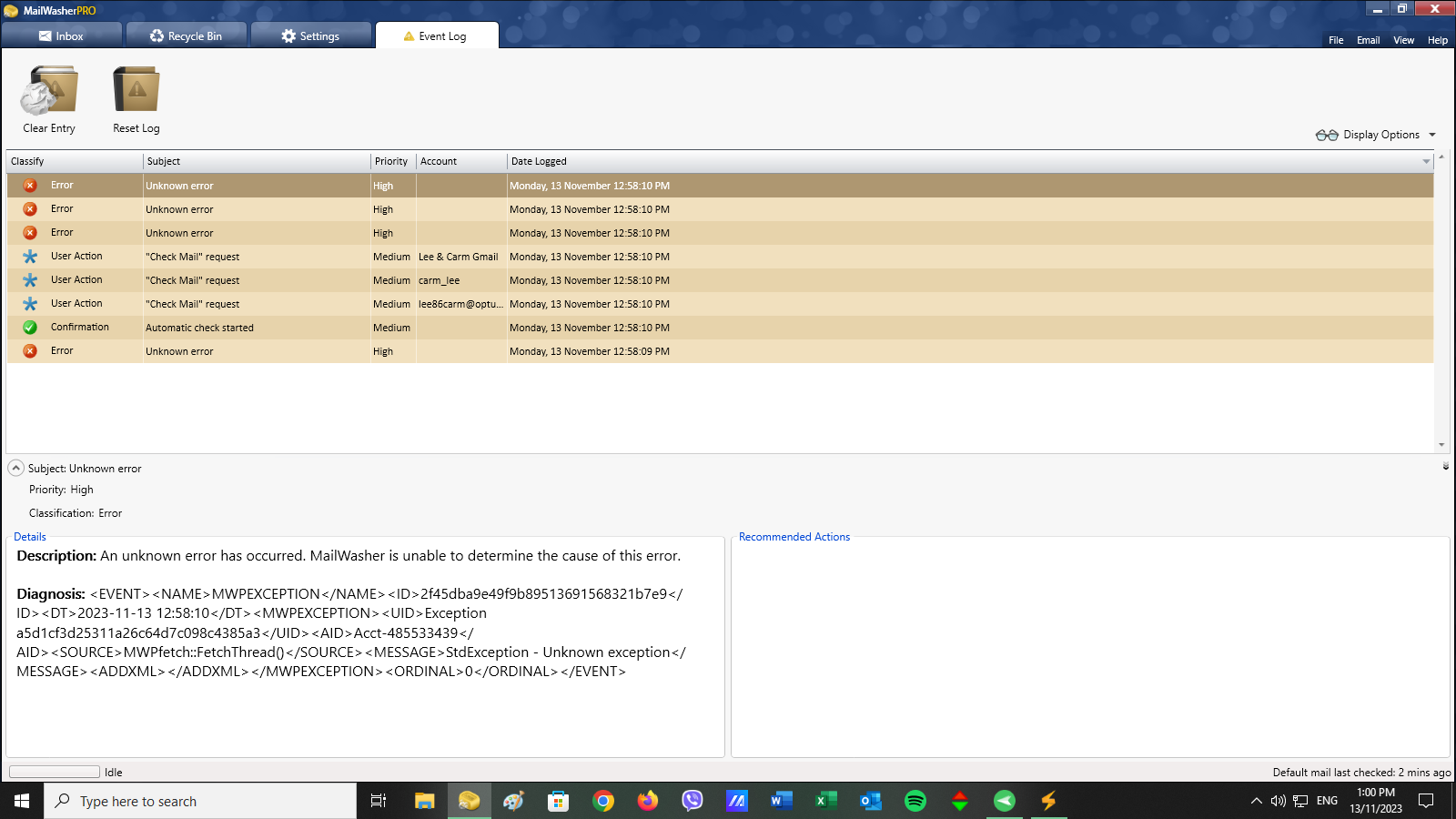Collapse the Subject details panel chevron
Viewport: 1456px width, 819px height.
[16, 468]
